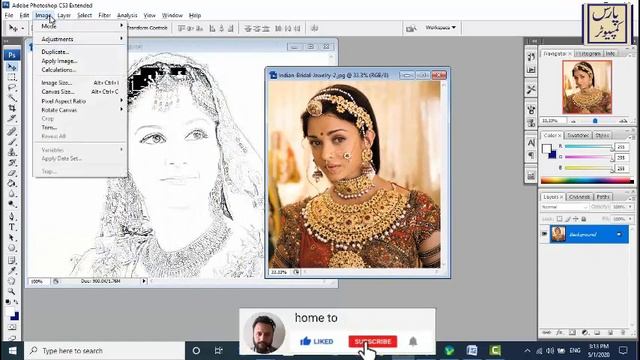The height and width of the screenshot is (360, 640).
Task: Open the layer Opacity dropdown
Action: [x=630, y=207]
